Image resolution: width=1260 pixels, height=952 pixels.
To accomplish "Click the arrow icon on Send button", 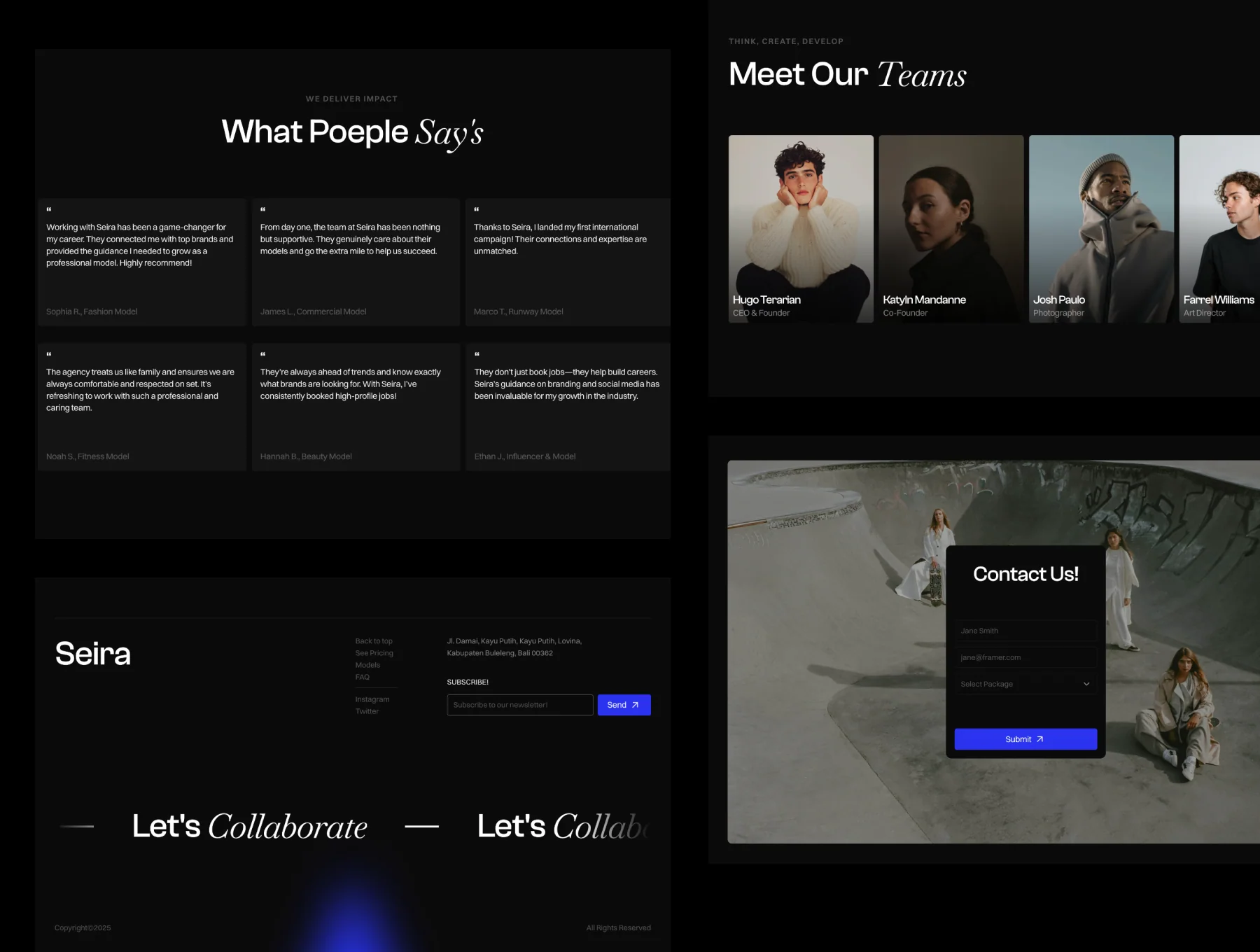I will click(x=635, y=705).
